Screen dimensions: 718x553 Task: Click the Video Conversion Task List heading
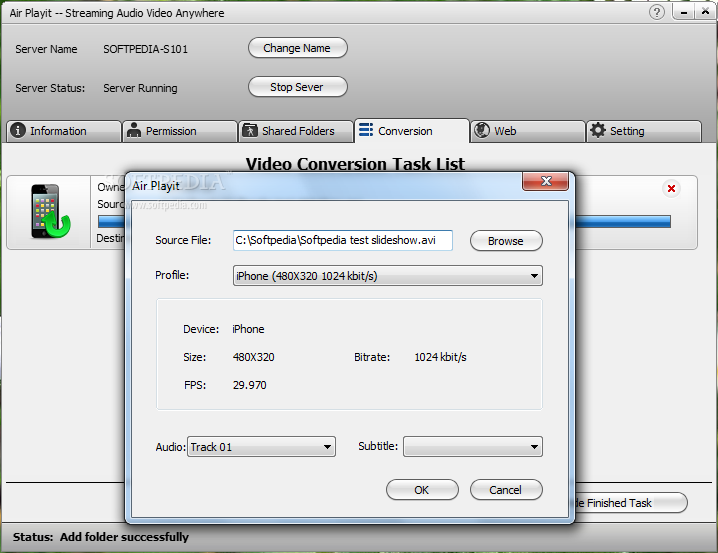pyautogui.click(x=355, y=164)
